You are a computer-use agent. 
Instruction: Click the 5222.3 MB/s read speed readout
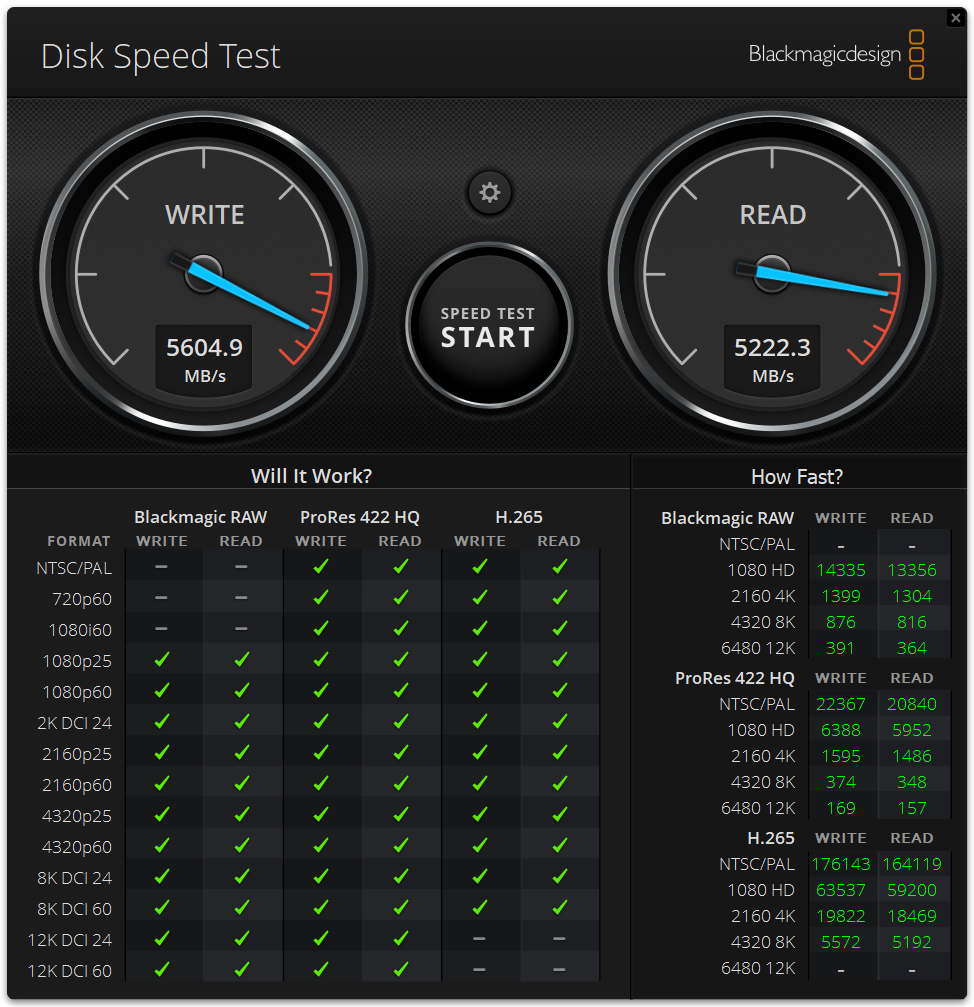[x=772, y=358]
